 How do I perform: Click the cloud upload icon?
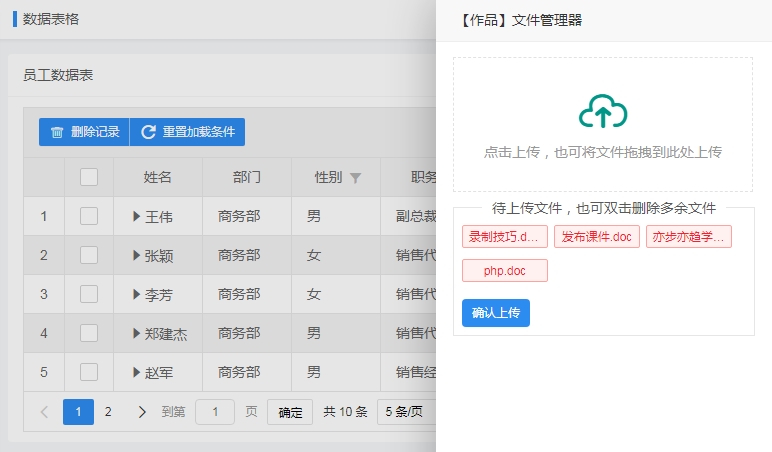pyautogui.click(x=603, y=111)
